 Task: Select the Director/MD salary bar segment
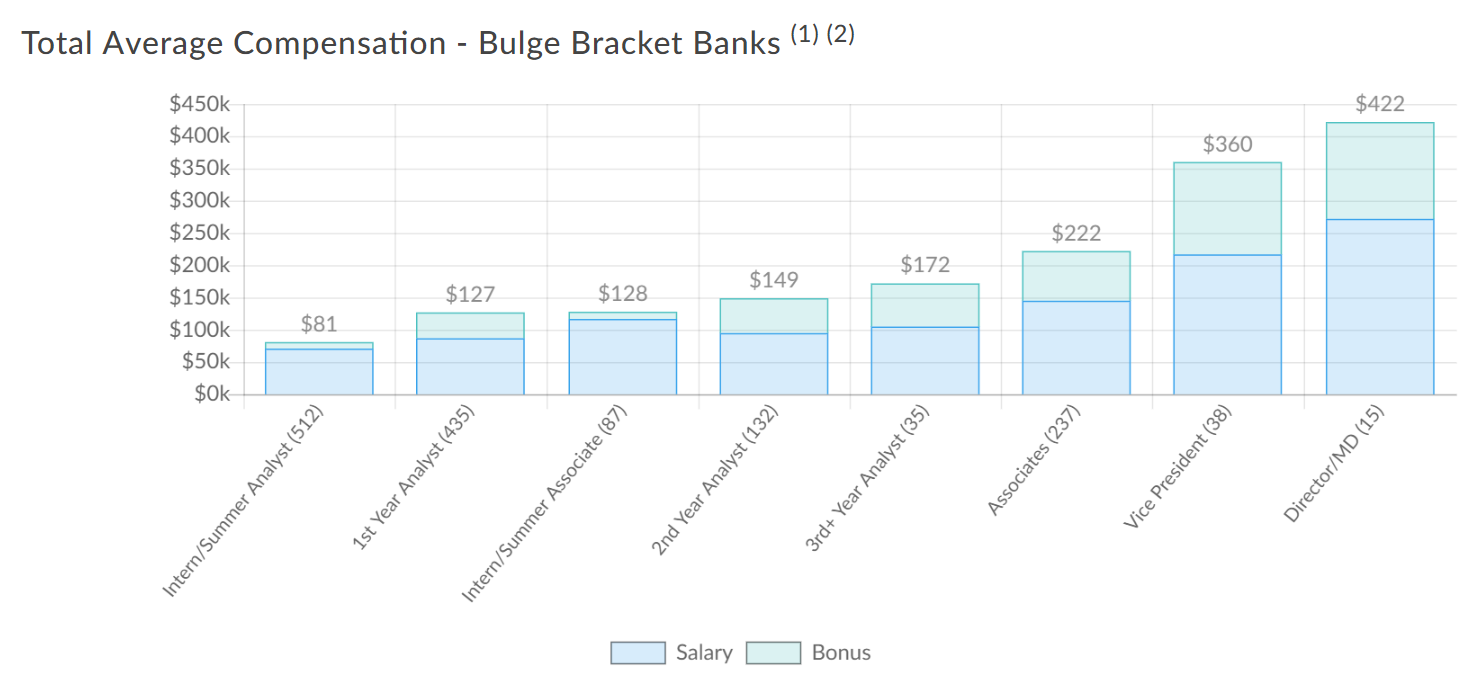(1380, 306)
